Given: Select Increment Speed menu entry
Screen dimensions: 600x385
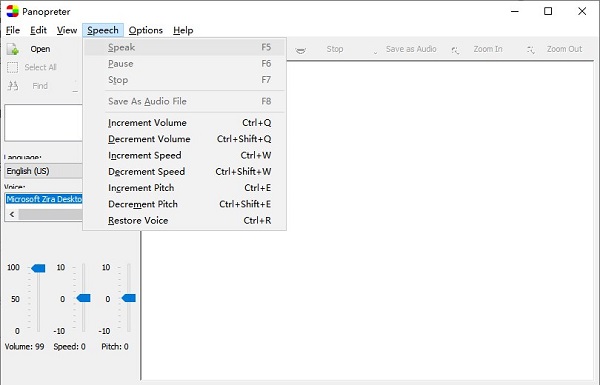Looking at the screenshot, I should pyautogui.click(x=184, y=155).
